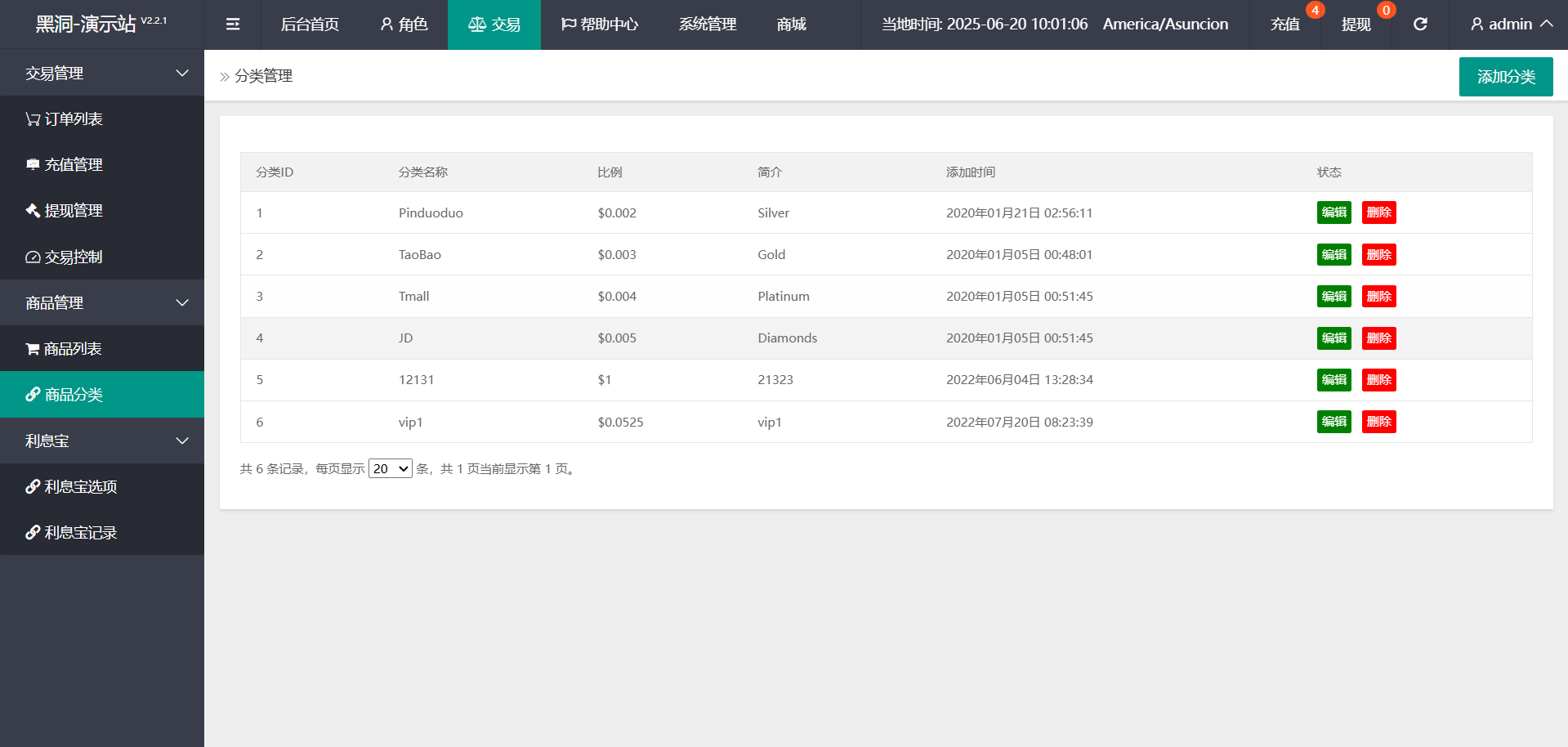
Task: Click the cart icon beside 订单列表
Action: click(x=33, y=119)
